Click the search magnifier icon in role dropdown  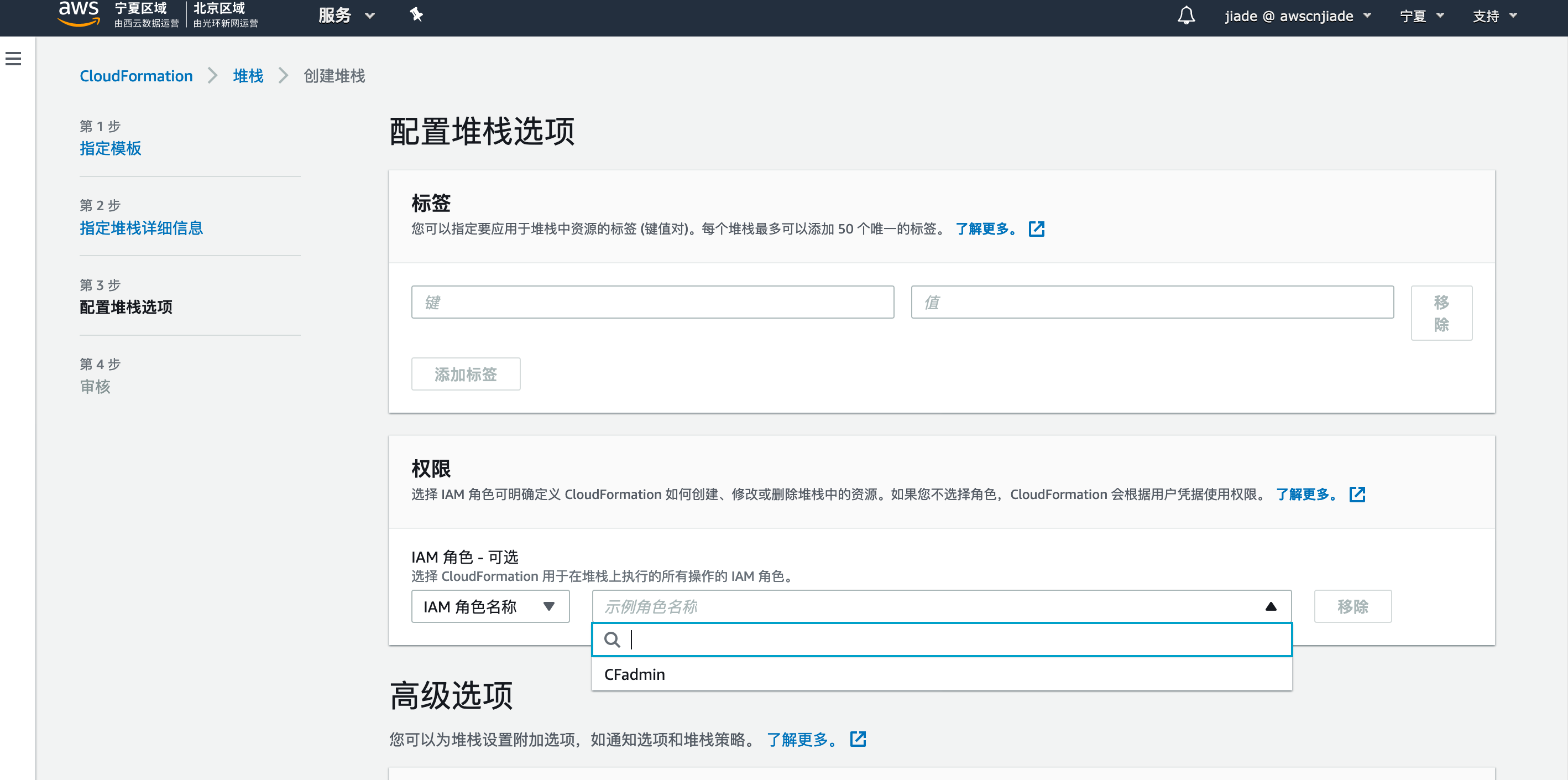pyautogui.click(x=611, y=639)
